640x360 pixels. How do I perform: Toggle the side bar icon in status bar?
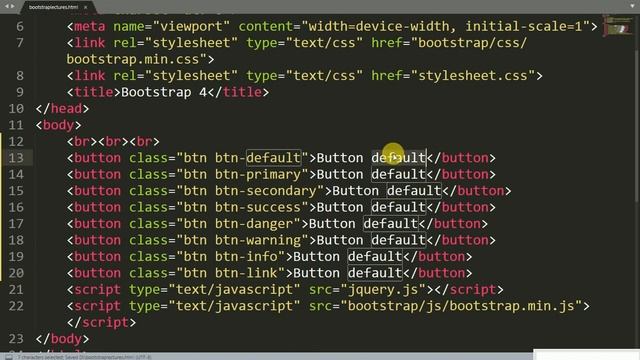click(9, 357)
